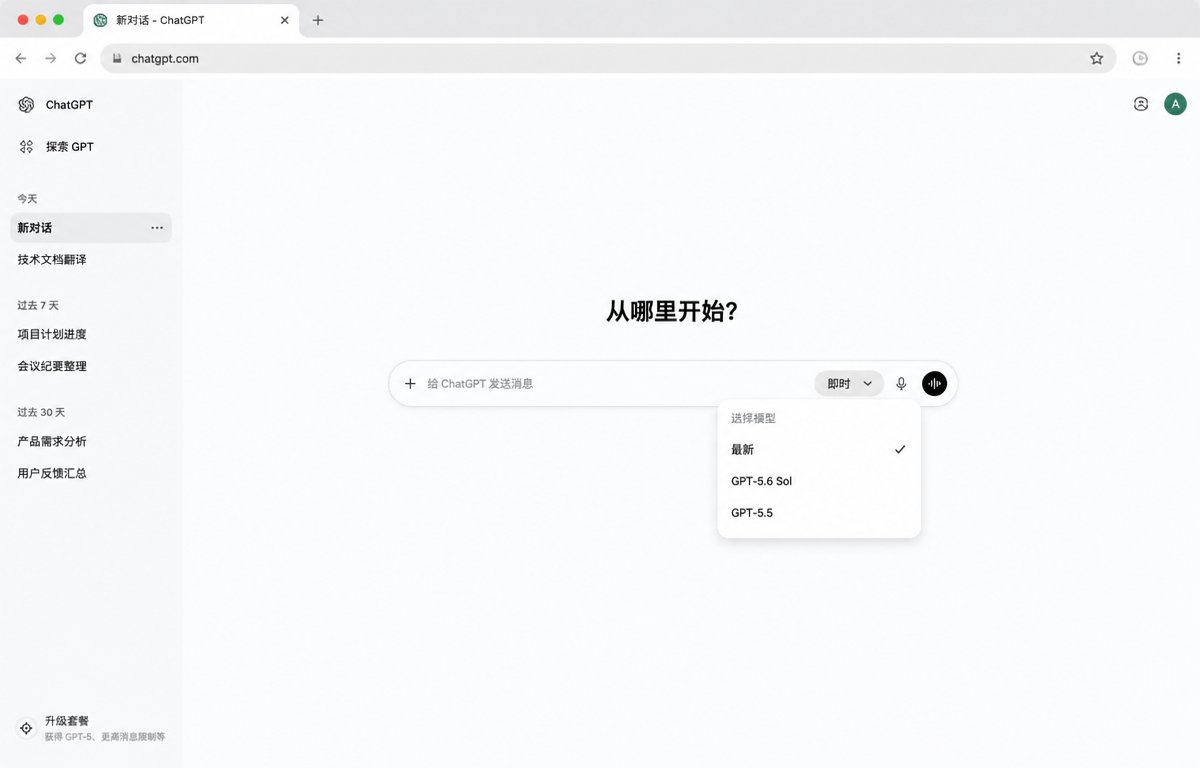Open a new browser tab with plus
The image size is (1200, 768).
tap(318, 20)
